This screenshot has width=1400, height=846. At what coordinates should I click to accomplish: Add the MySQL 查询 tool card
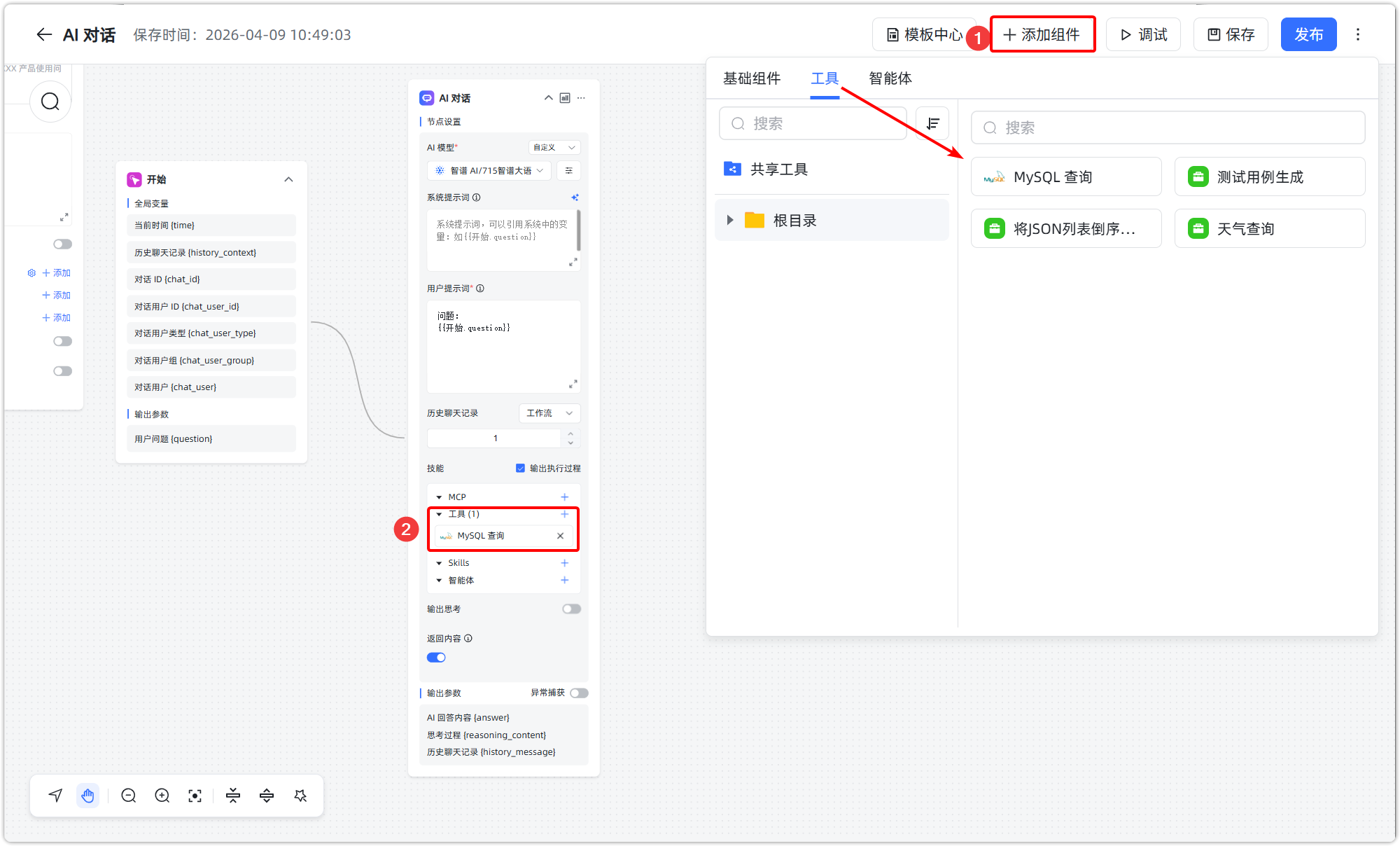pos(1066,176)
